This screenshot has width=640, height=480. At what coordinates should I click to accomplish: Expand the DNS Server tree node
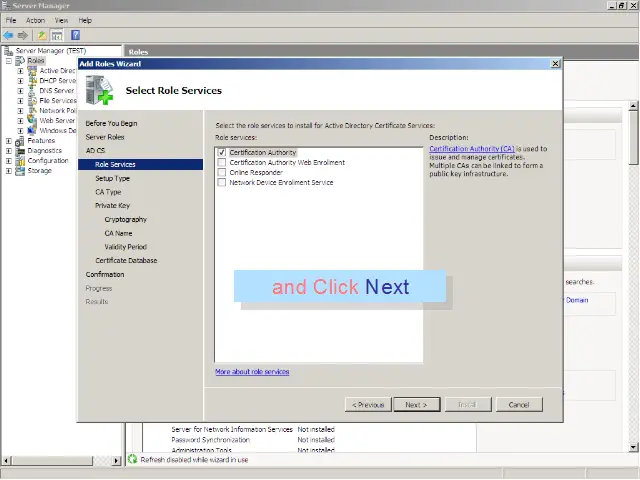20,91
